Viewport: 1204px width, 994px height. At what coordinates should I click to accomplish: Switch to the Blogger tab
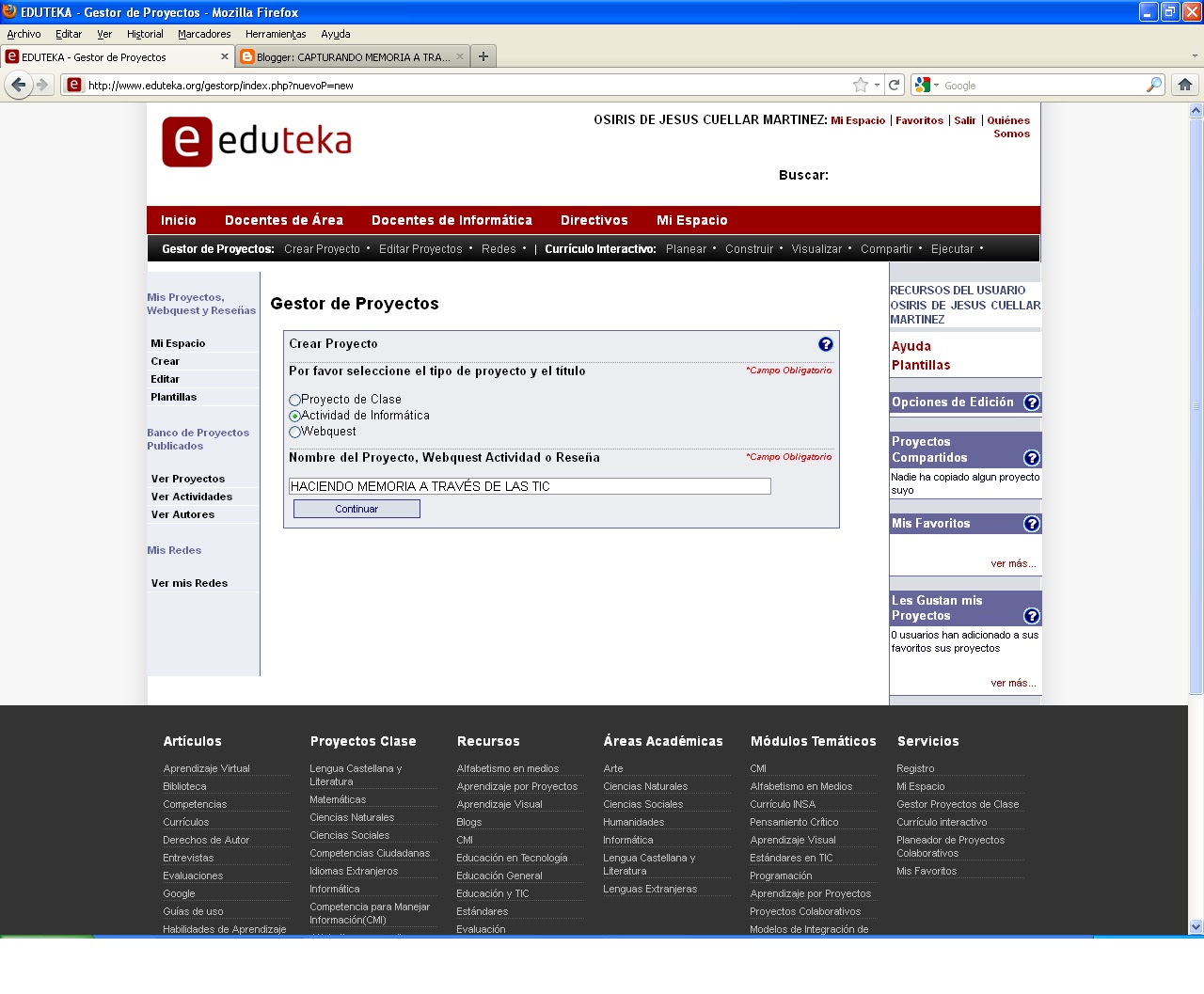pyautogui.click(x=348, y=55)
